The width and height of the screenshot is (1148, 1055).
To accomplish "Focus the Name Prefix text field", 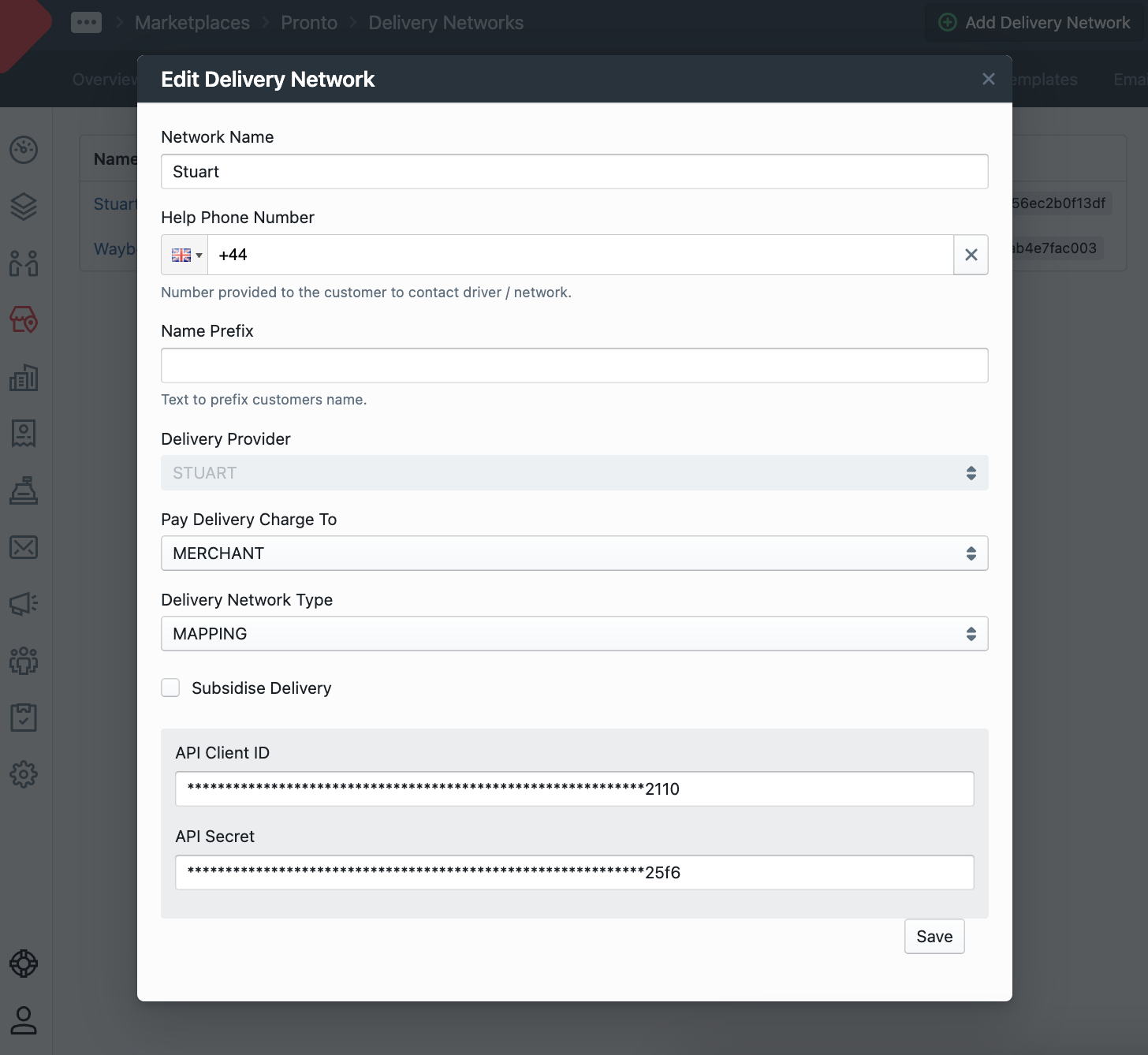I will (574, 366).
